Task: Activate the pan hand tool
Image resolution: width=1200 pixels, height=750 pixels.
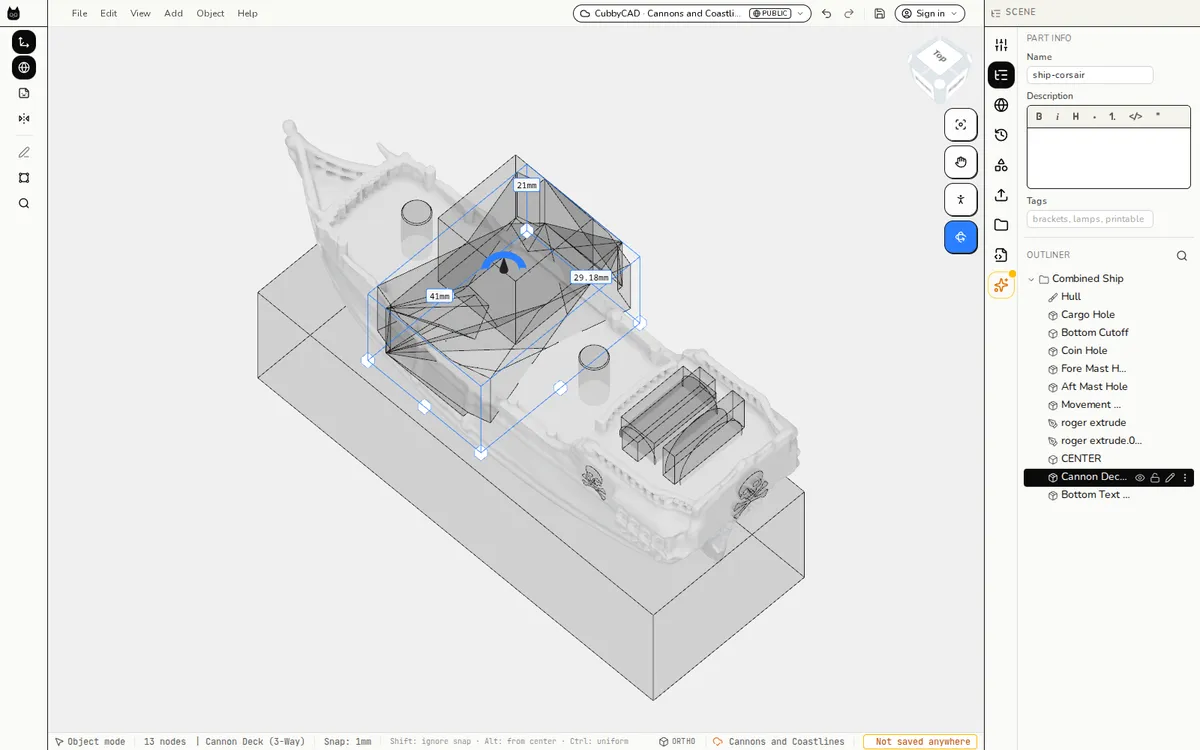Action: point(961,162)
